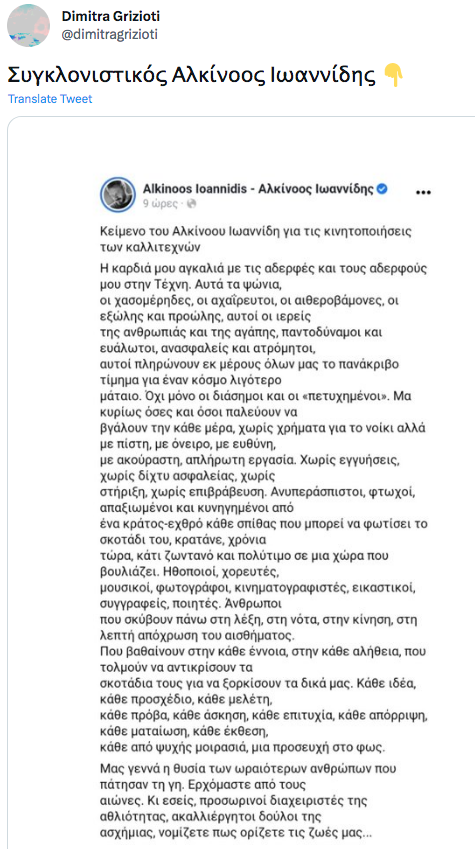Open Alkinoos Ioannidis round profile picture
This screenshot has height=849, width=475.
[118, 194]
